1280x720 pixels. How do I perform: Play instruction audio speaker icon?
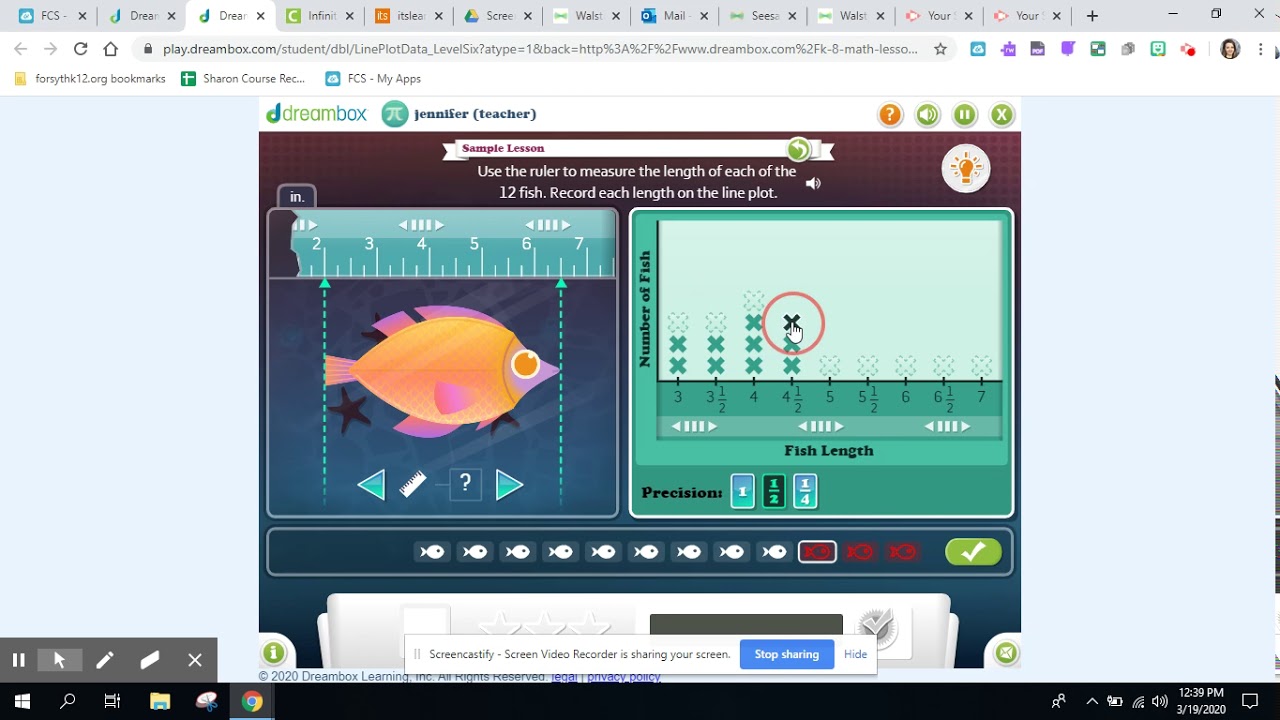coord(814,183)
